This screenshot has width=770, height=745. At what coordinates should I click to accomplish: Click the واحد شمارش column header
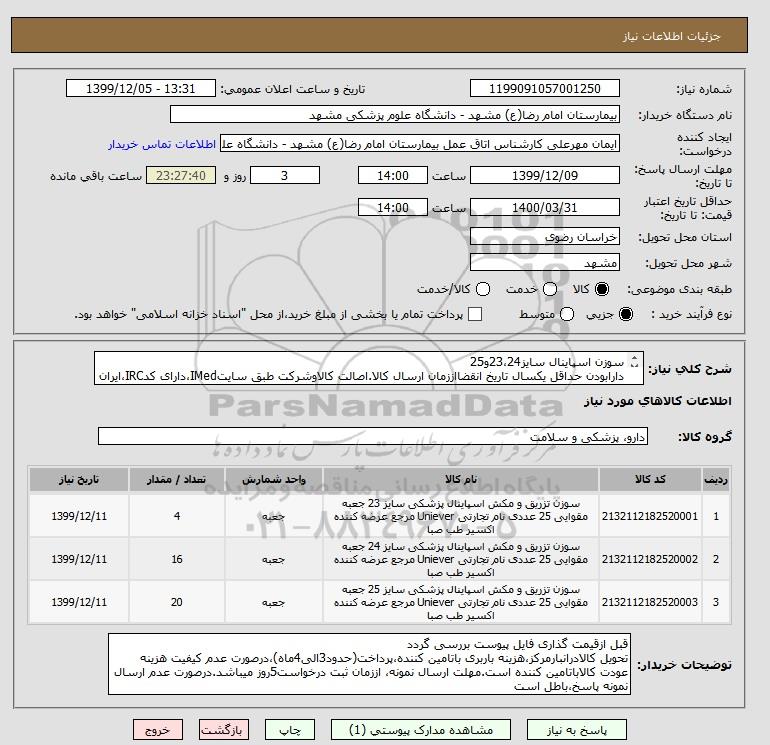pyautogui.click(x=274, y=479)
